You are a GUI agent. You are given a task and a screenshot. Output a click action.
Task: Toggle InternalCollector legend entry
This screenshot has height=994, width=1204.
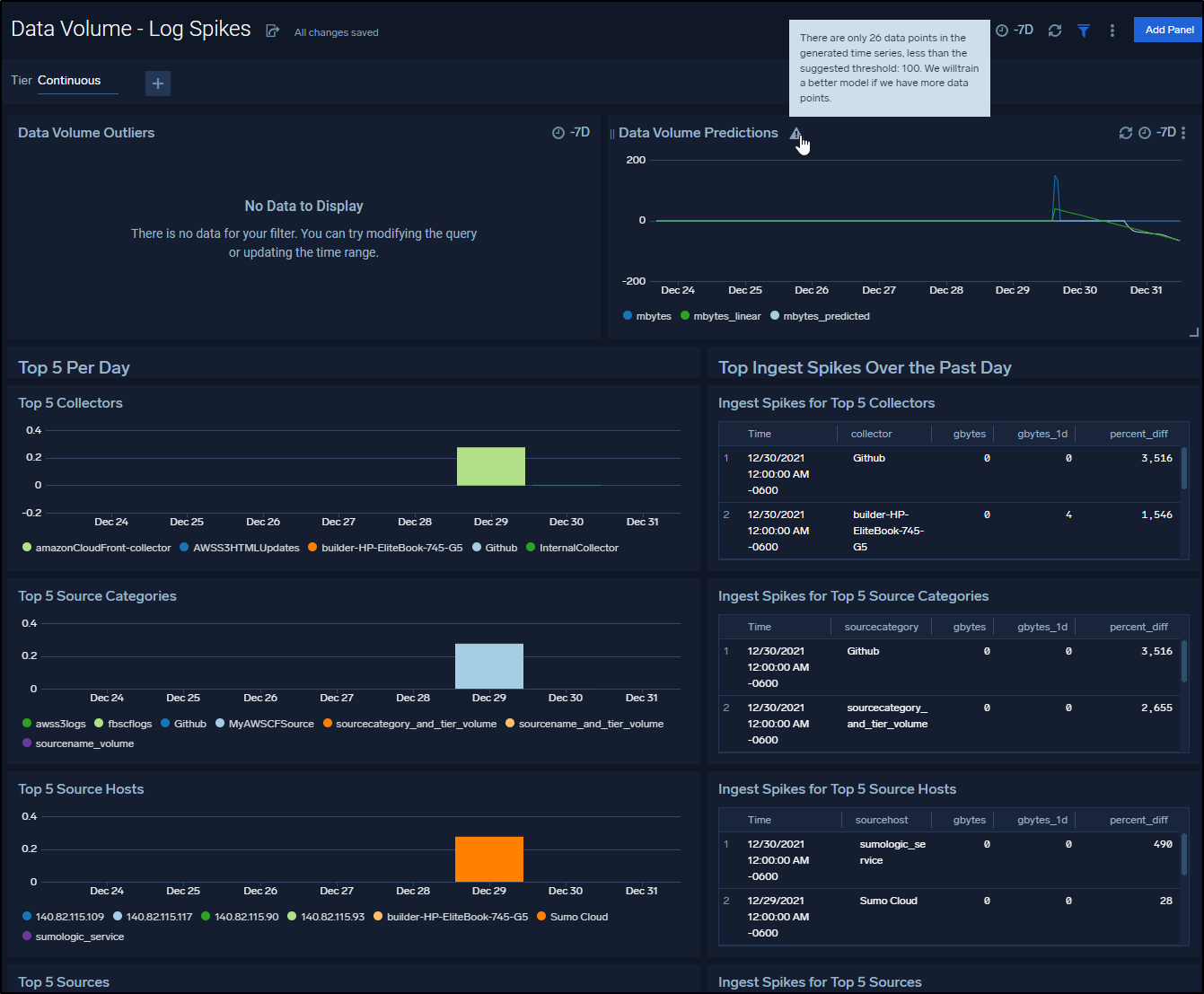coord(572,548)
